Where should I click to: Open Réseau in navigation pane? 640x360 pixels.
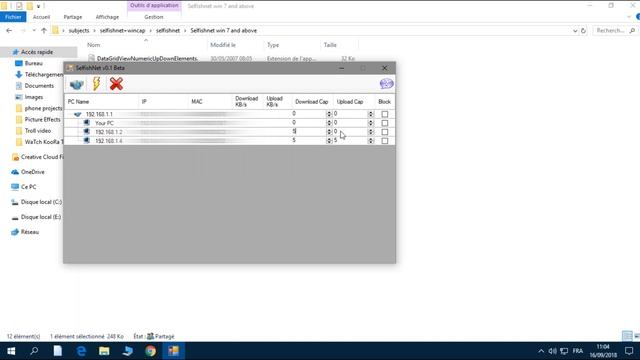30,232
